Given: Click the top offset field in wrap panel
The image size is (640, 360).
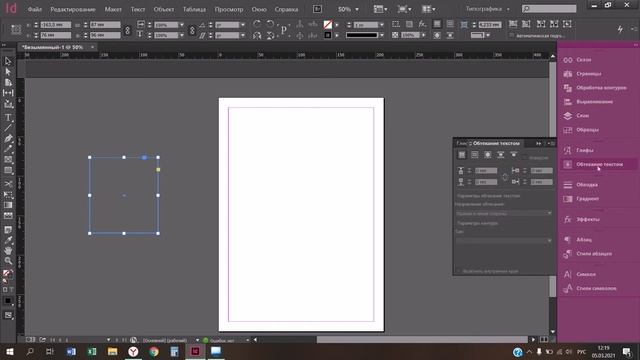Looking at the screenshot, I should tap(486, 171).
